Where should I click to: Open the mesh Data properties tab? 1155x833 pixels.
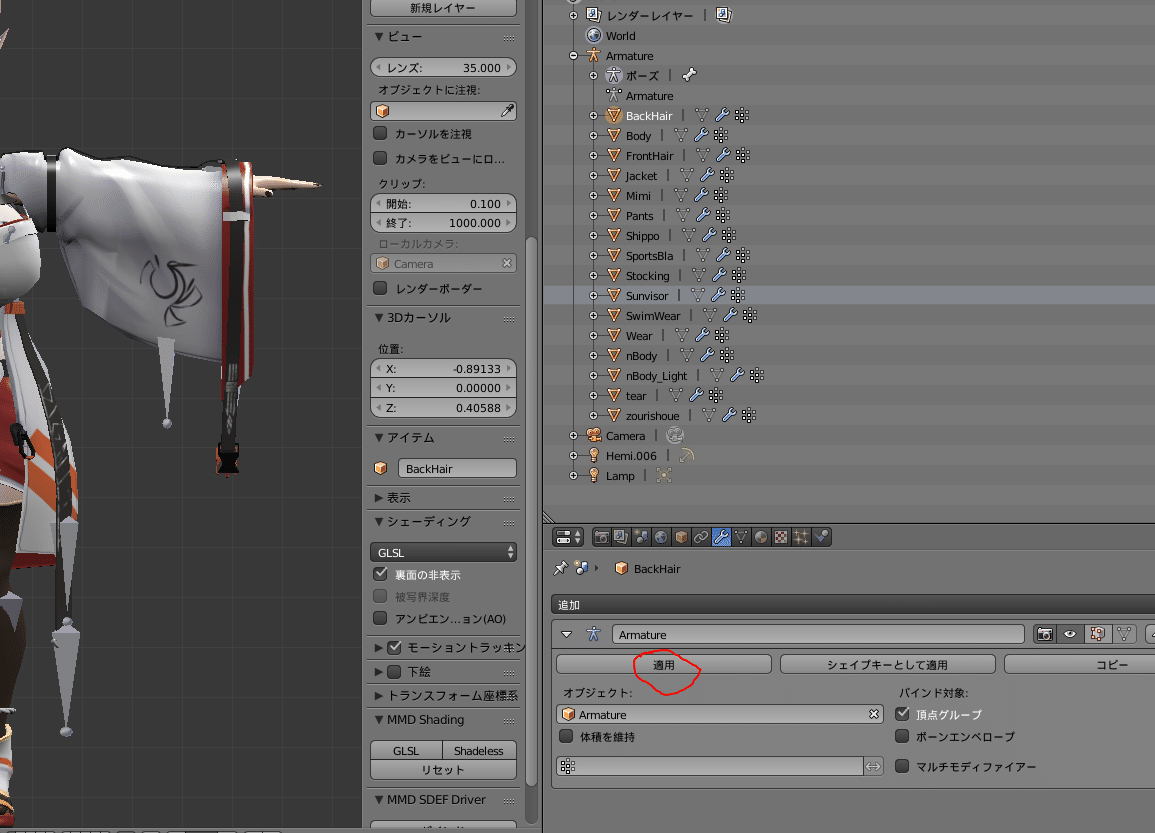(x=741, y=537)
